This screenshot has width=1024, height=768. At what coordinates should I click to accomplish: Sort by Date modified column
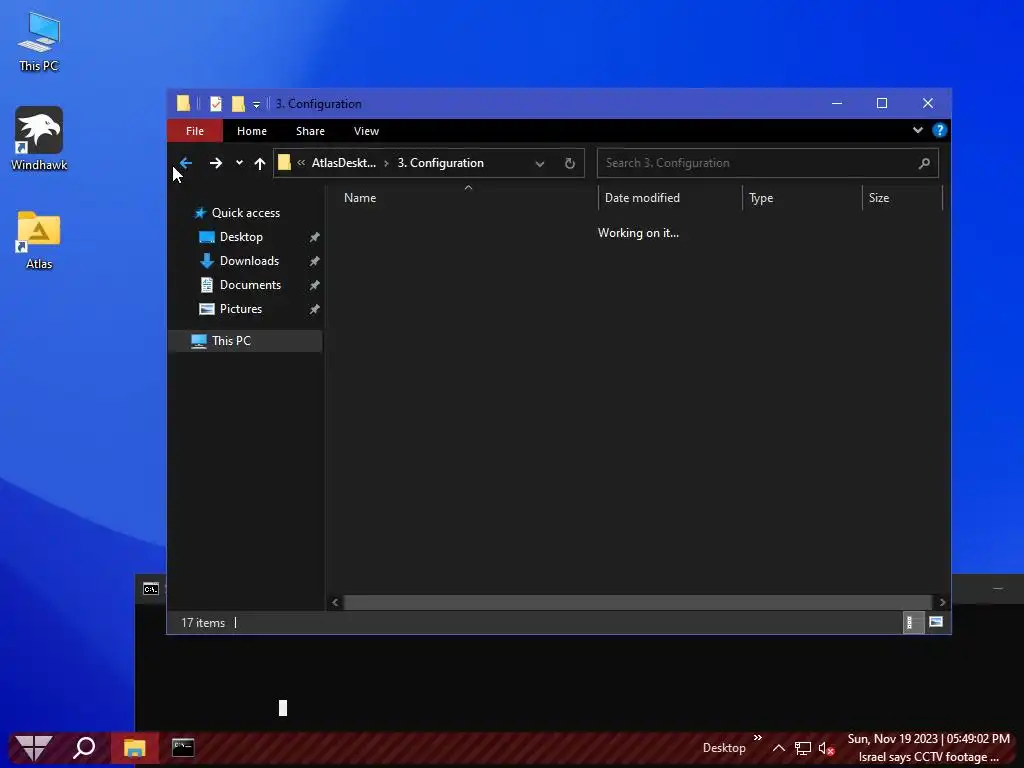670,197
